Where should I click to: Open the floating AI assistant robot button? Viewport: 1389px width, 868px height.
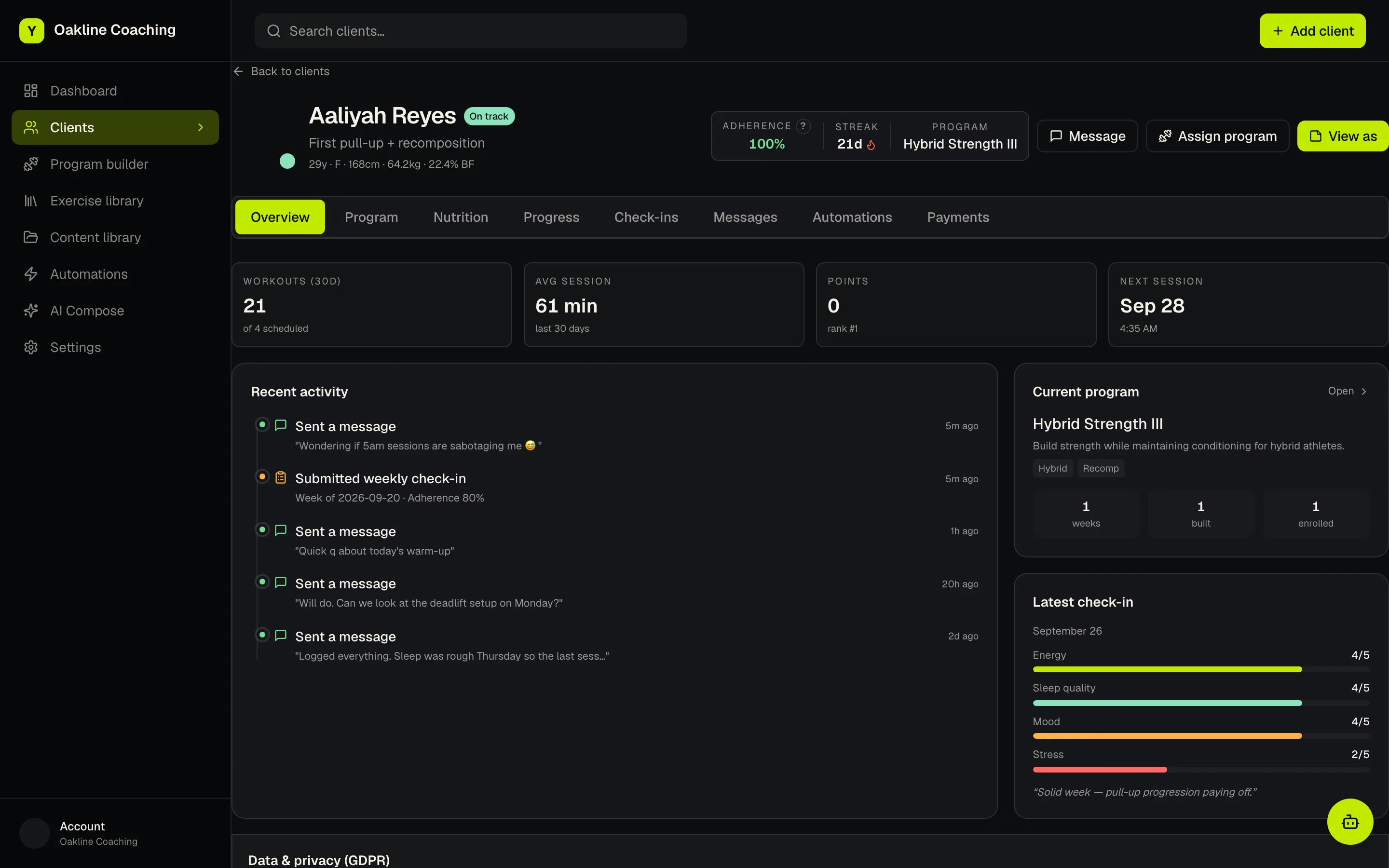click(1350, 822)
